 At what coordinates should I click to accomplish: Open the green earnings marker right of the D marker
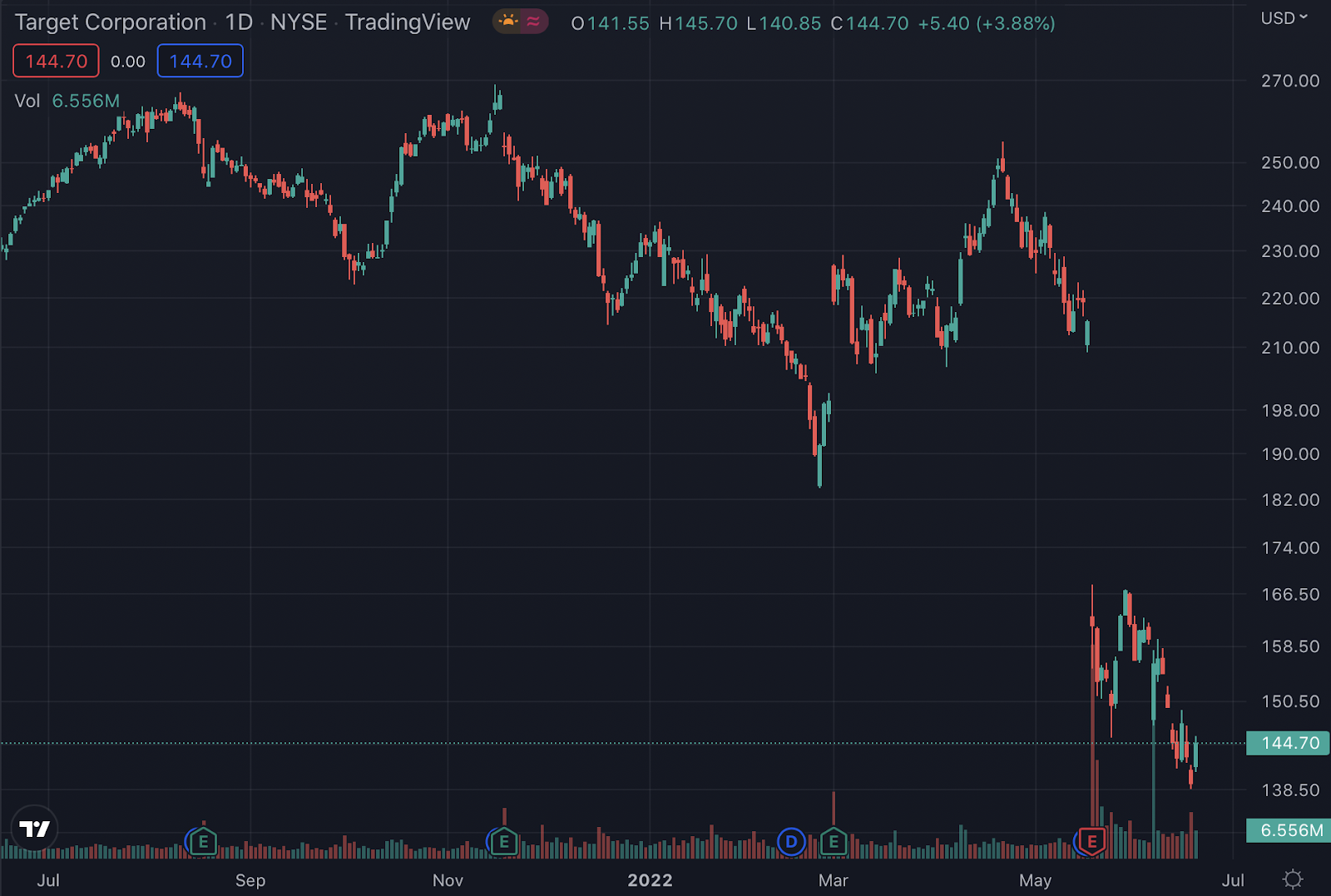[x=834, y=842]
